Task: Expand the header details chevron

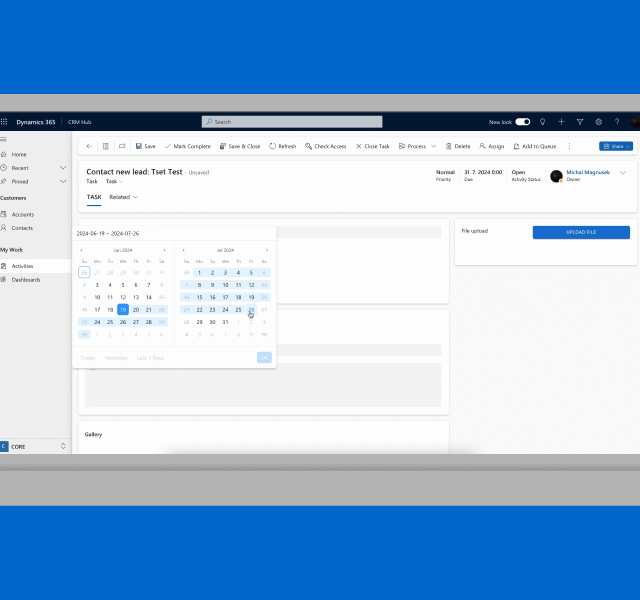Action: [x=623, y=173]
